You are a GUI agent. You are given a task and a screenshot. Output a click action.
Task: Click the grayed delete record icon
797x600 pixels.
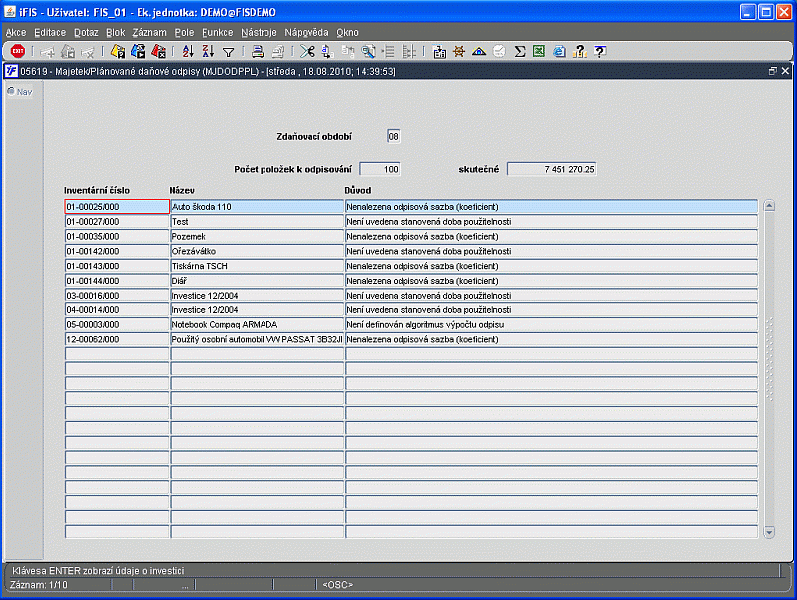(x=88, y=51)
